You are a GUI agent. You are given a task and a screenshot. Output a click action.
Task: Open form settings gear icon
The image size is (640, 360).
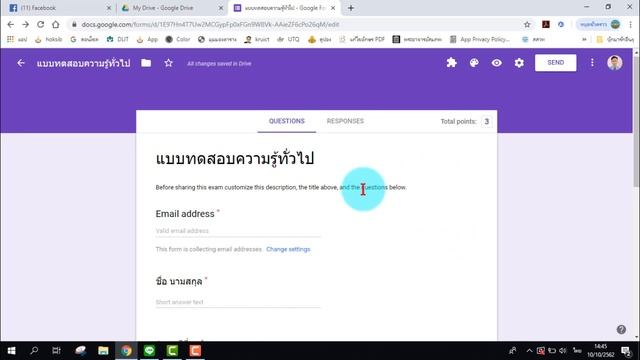pyautogui.click(x=519, y=63)
